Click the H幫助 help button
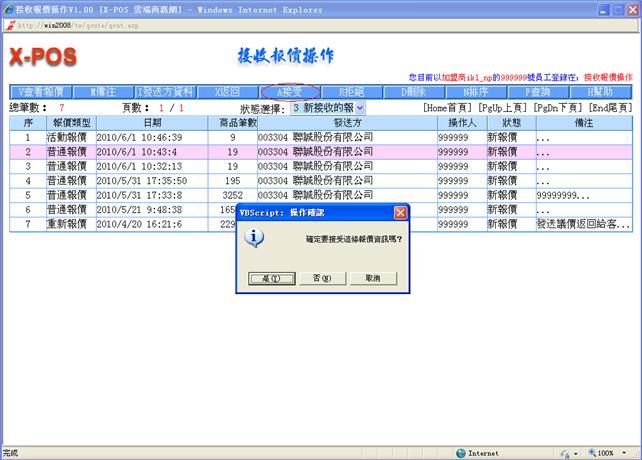This screenshot has height=460, width=642. (600, 92)
